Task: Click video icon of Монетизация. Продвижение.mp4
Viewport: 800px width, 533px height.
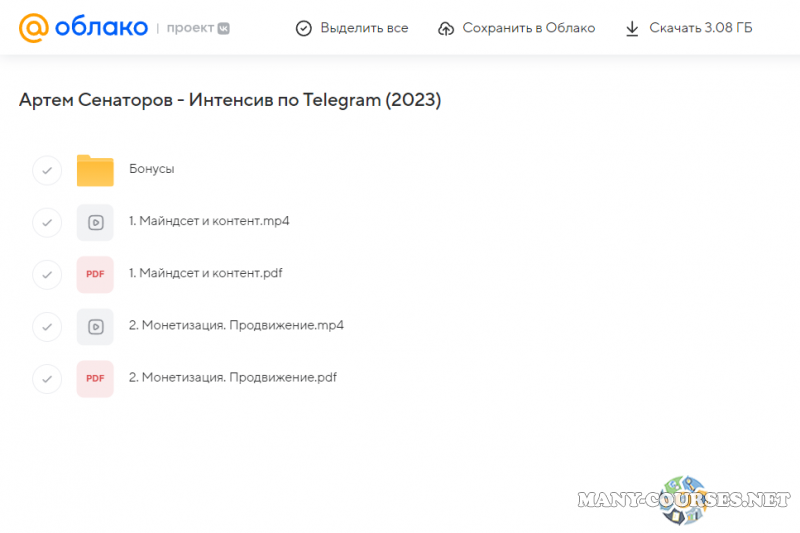Action: 95,326
